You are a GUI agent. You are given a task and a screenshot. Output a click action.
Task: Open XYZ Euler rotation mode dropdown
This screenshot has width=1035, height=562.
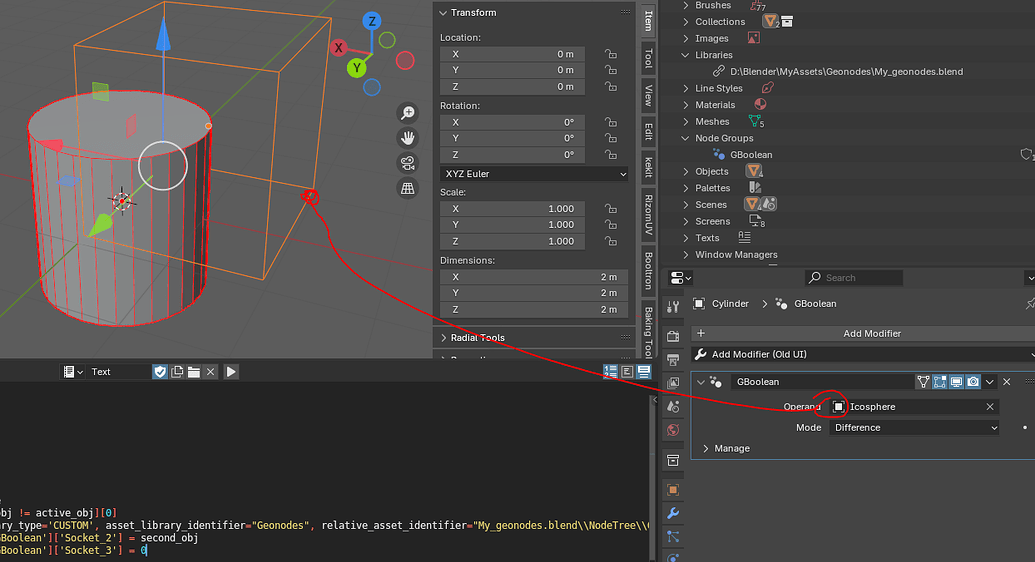tap(534, 174)
